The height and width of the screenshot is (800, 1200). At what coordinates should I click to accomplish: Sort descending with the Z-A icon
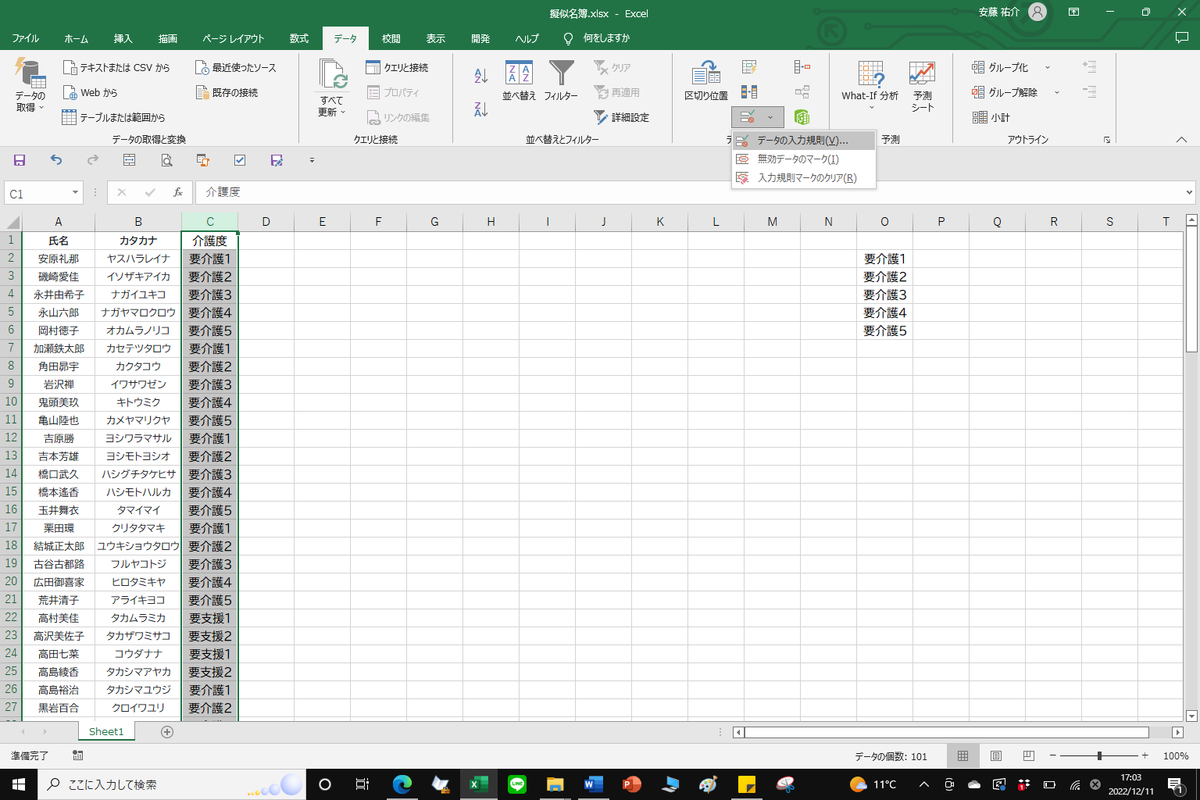click(480, 109)
